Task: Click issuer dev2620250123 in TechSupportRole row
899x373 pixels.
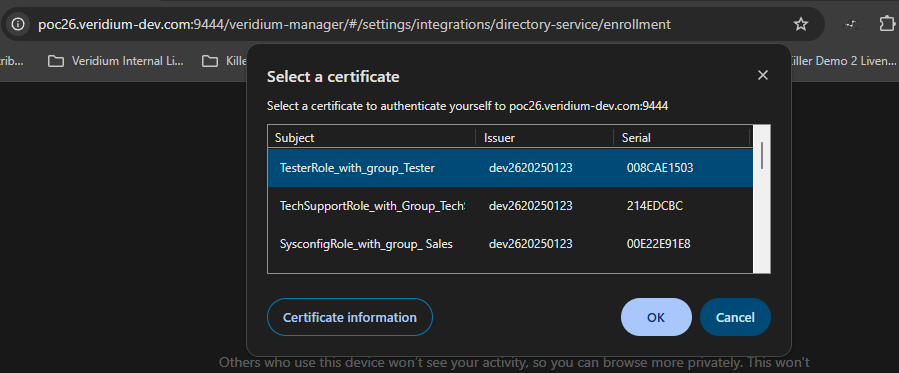Action: coord(530,206)
